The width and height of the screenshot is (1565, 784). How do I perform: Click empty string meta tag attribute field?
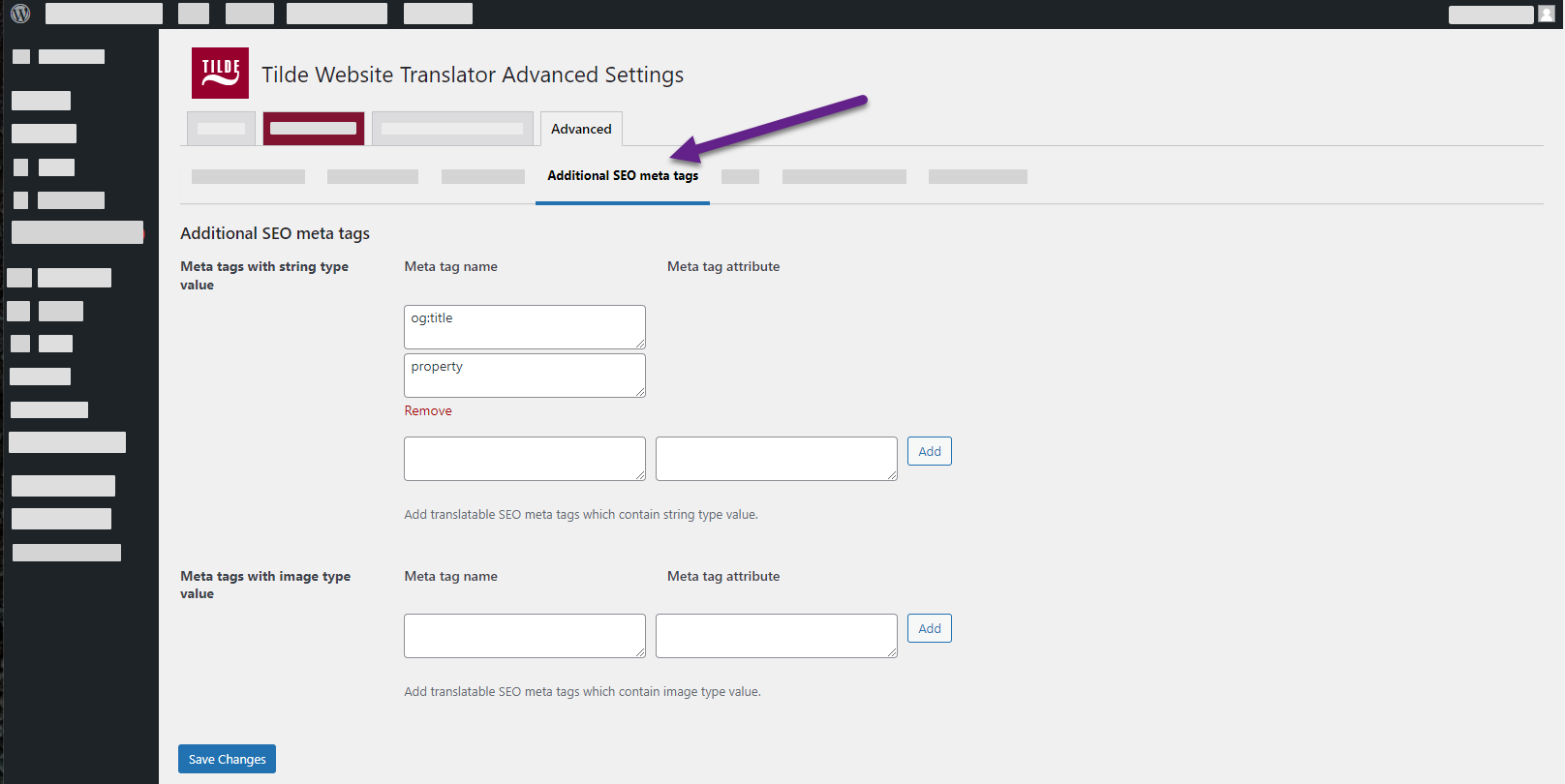(777, 459)
